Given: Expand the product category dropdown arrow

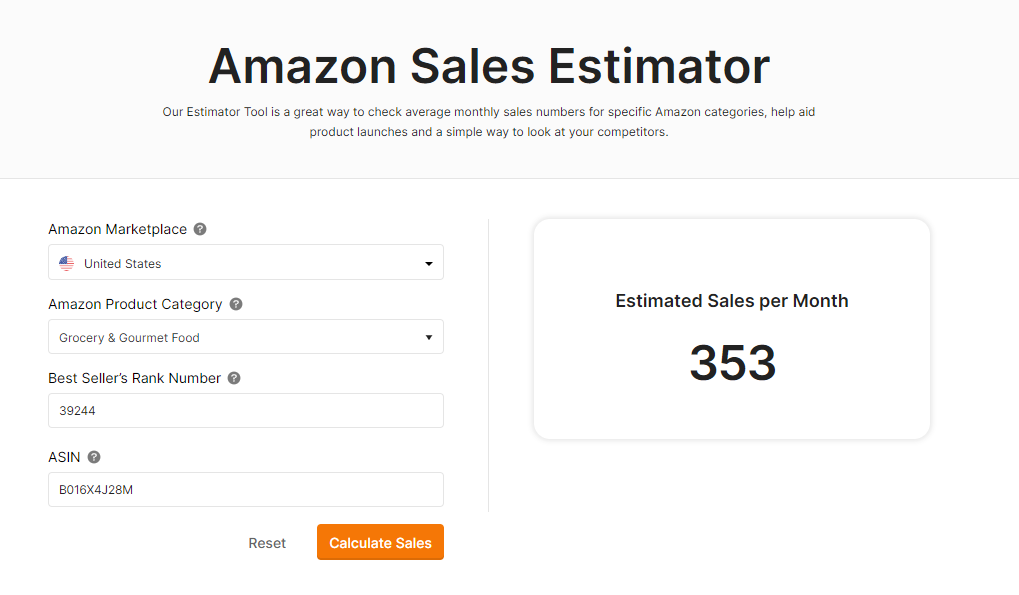Looking at the screenshot, I should point(429,337).
